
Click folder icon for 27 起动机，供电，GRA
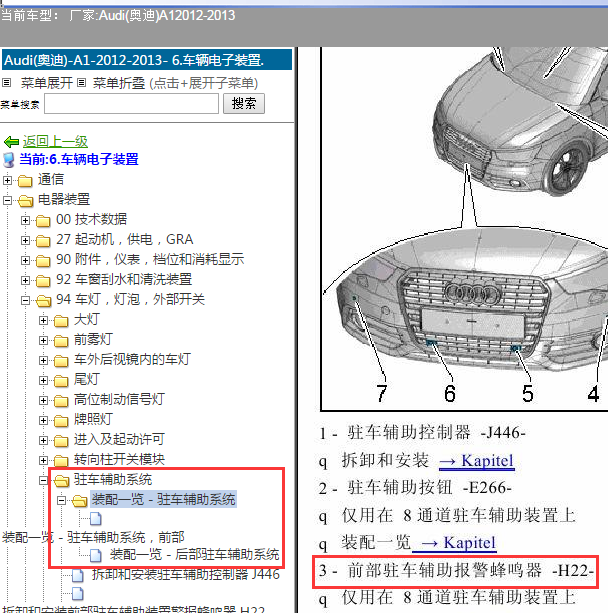point(43,241)
